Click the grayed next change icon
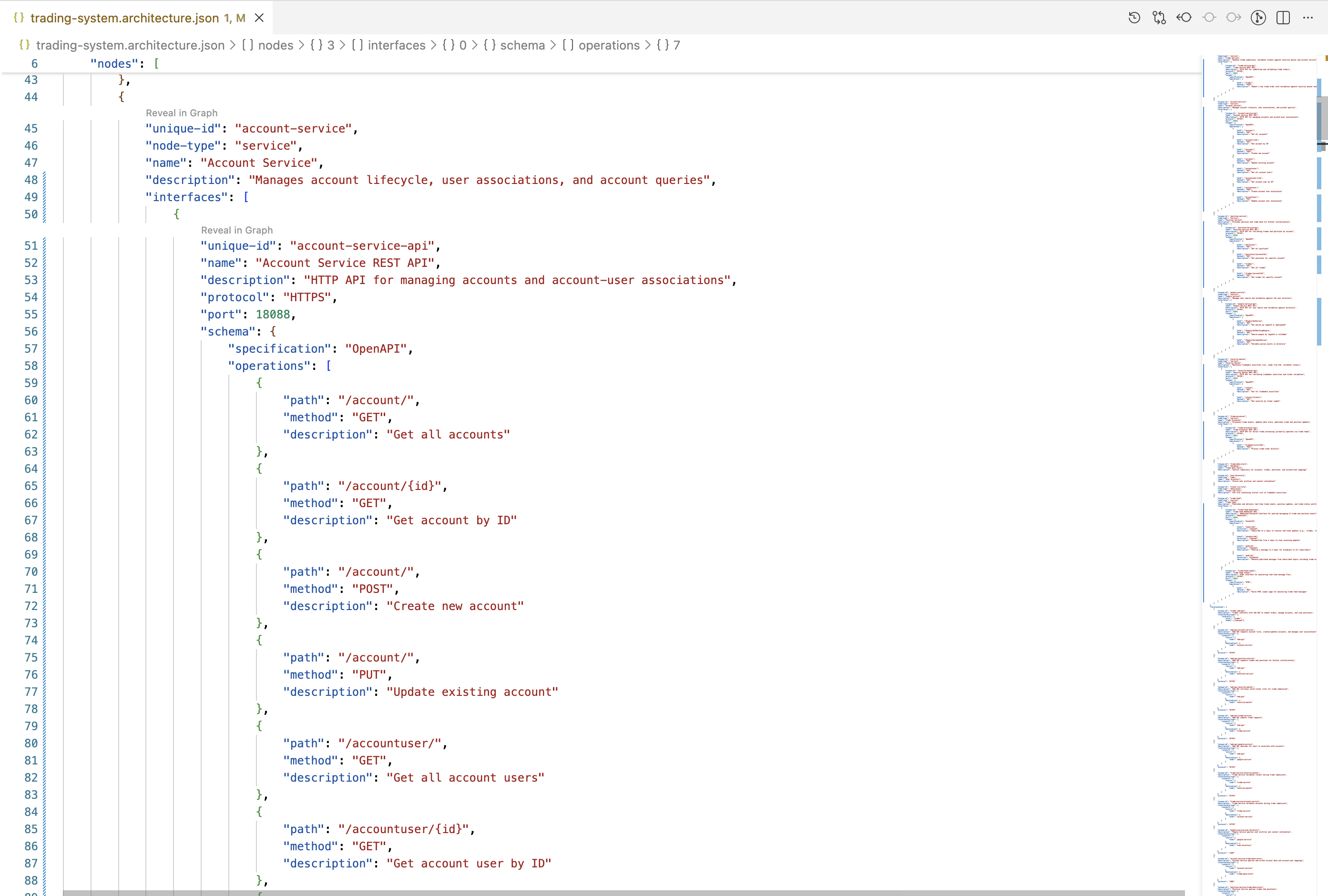1328x896 pixels. (1234, 18)
